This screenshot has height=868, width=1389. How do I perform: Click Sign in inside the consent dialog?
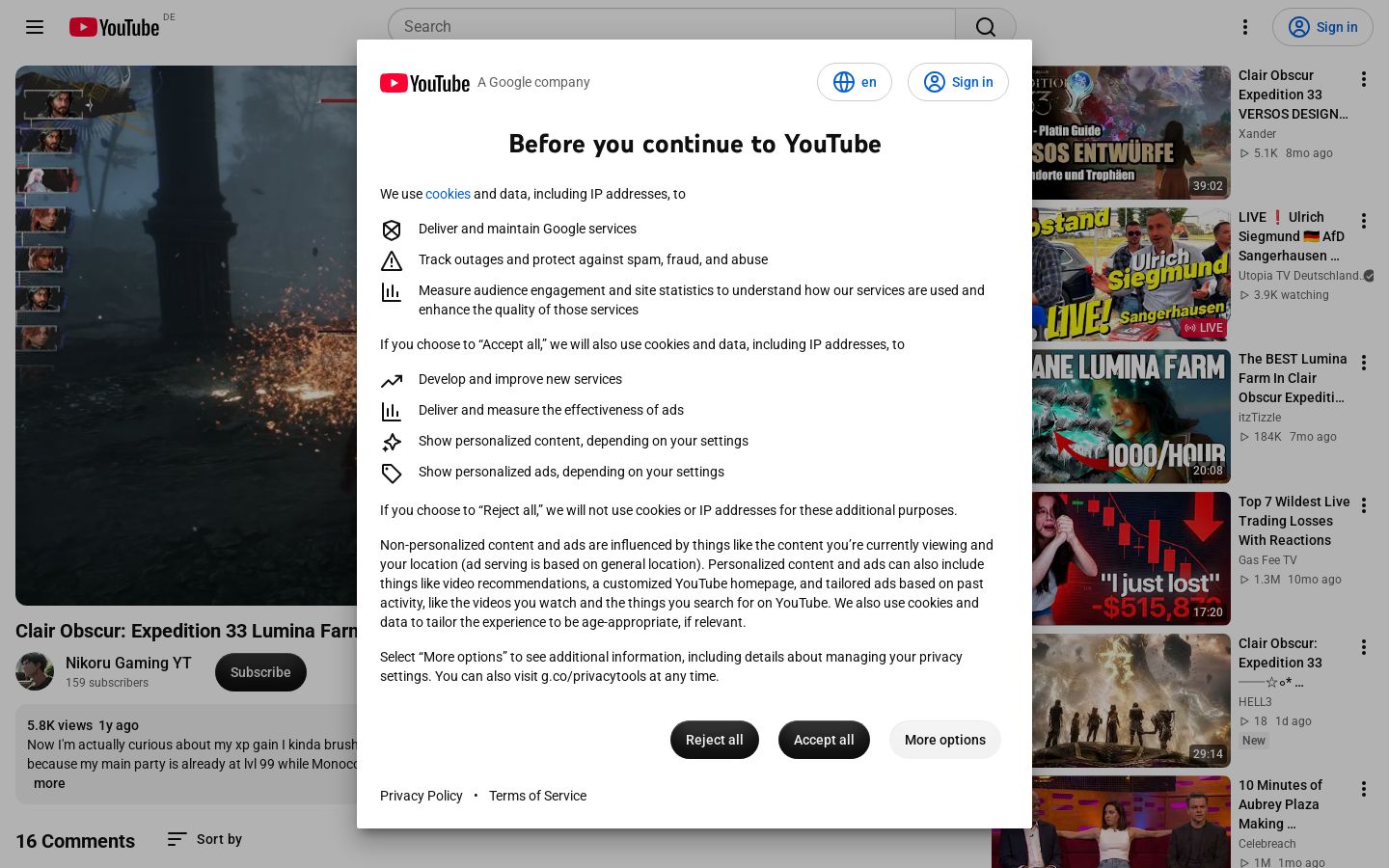point(958,82)
